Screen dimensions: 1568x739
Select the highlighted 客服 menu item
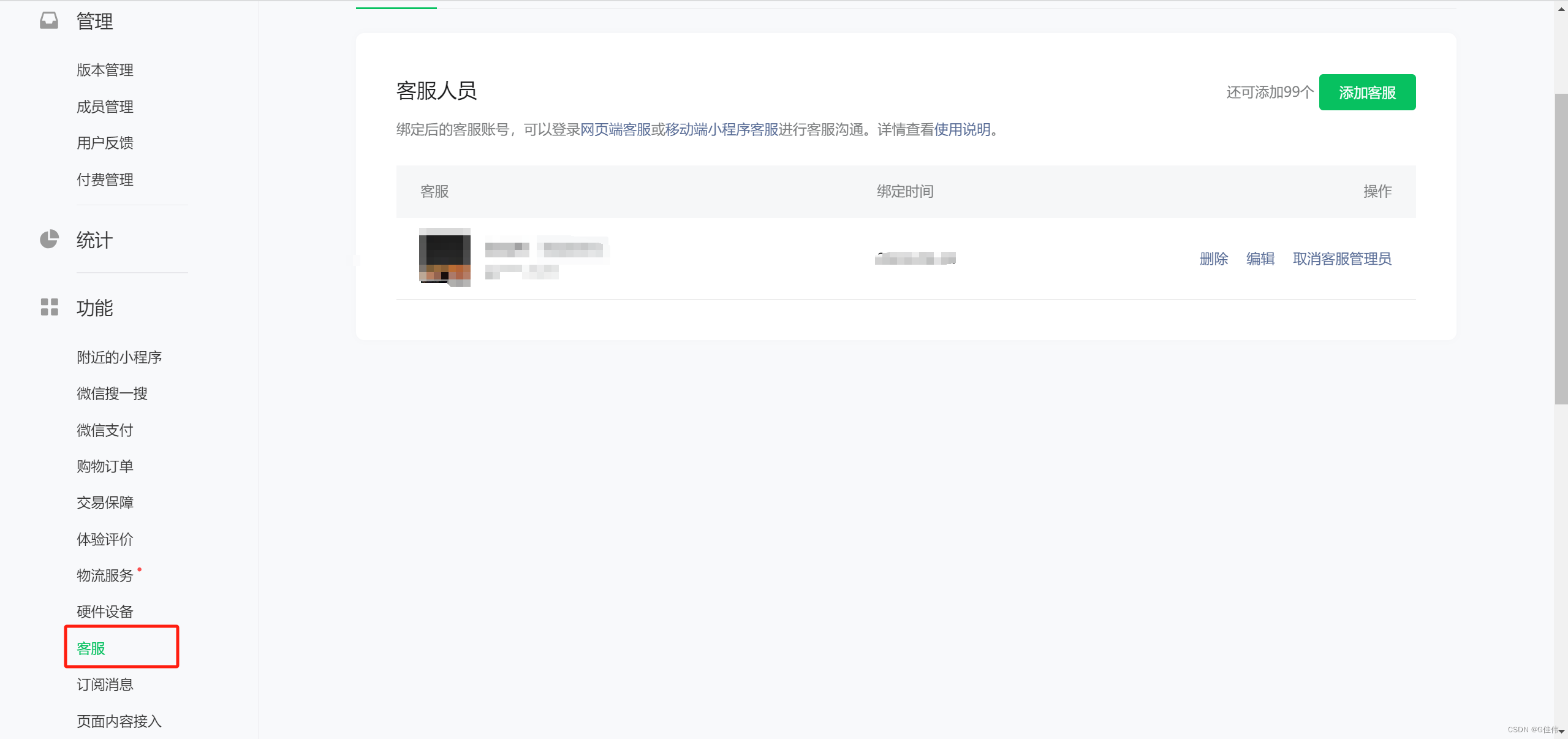click(91, 648)
